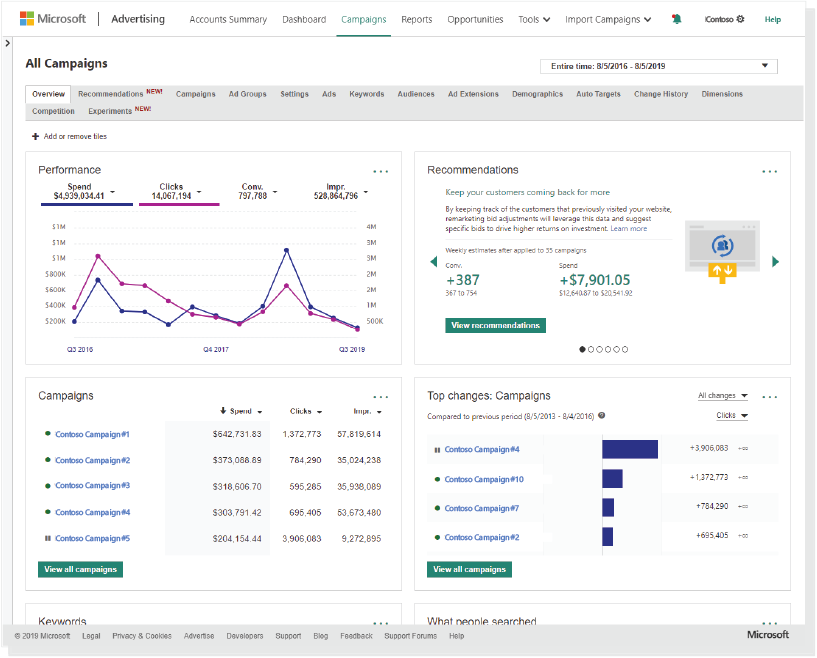Viewport: 817px width, 658px height.
Task: Open Campaigns tile ellipsis menu
Action: coord(380,397)
